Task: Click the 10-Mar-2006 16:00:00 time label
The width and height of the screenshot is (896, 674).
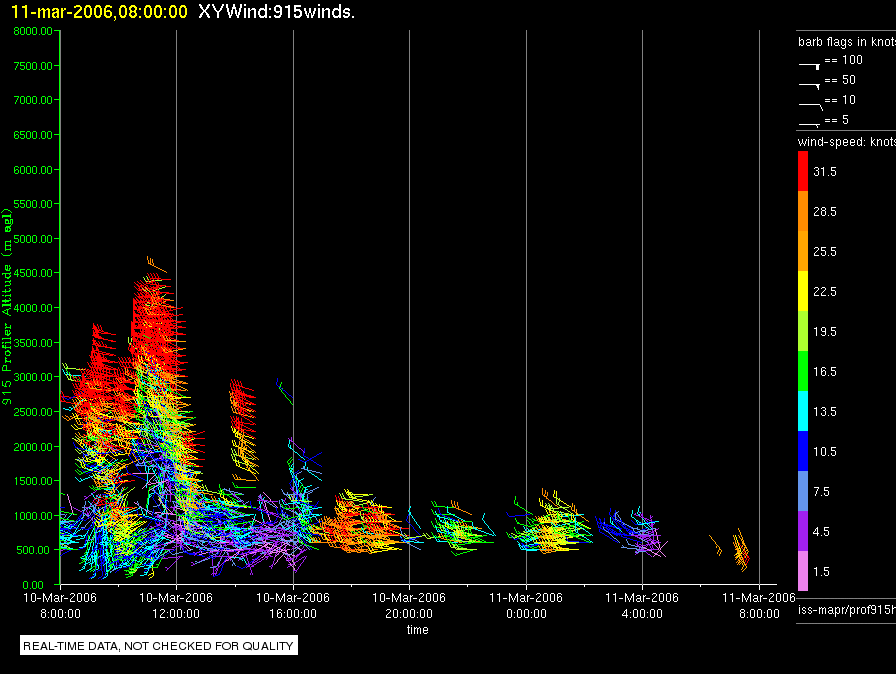Action: click(293, 605)
